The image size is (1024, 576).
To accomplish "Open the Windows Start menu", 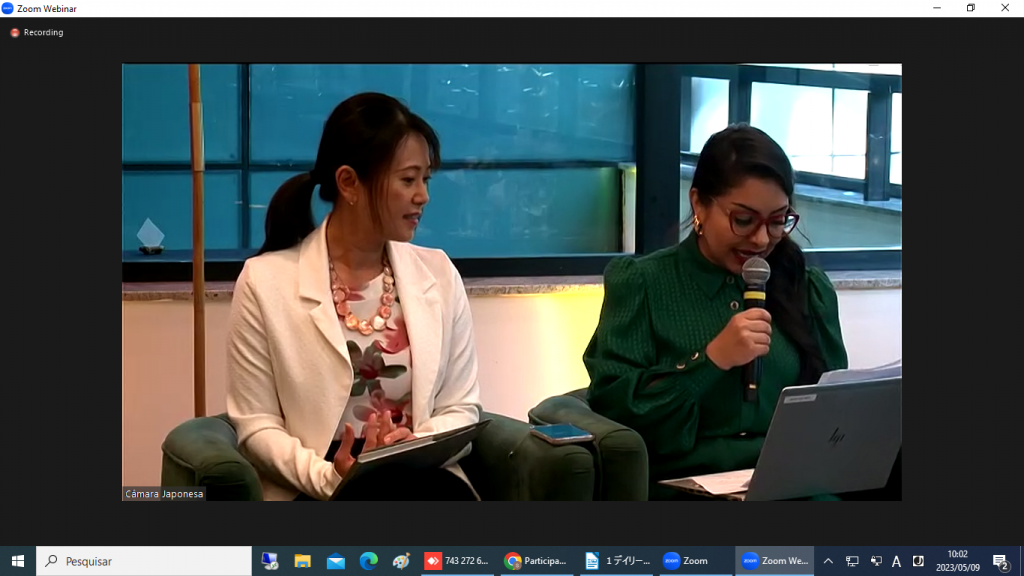I will coord(17,561).
